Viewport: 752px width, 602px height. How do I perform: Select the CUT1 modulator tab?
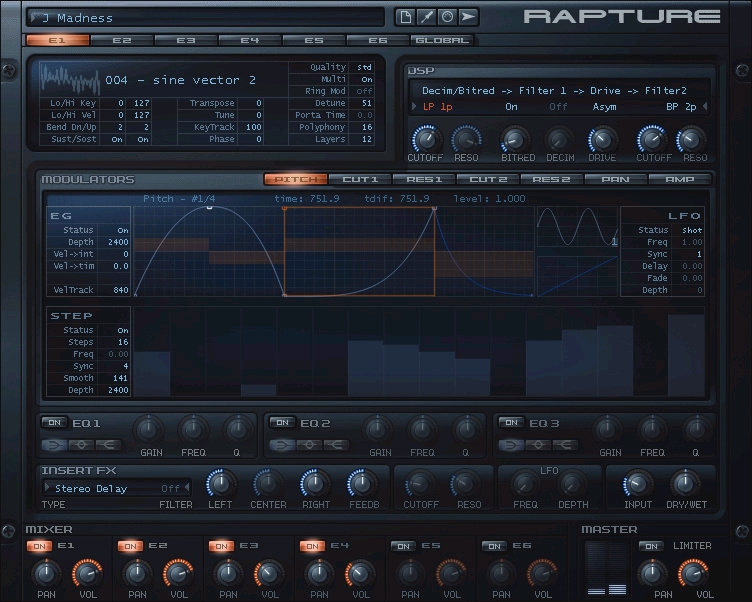click(360, 179)
